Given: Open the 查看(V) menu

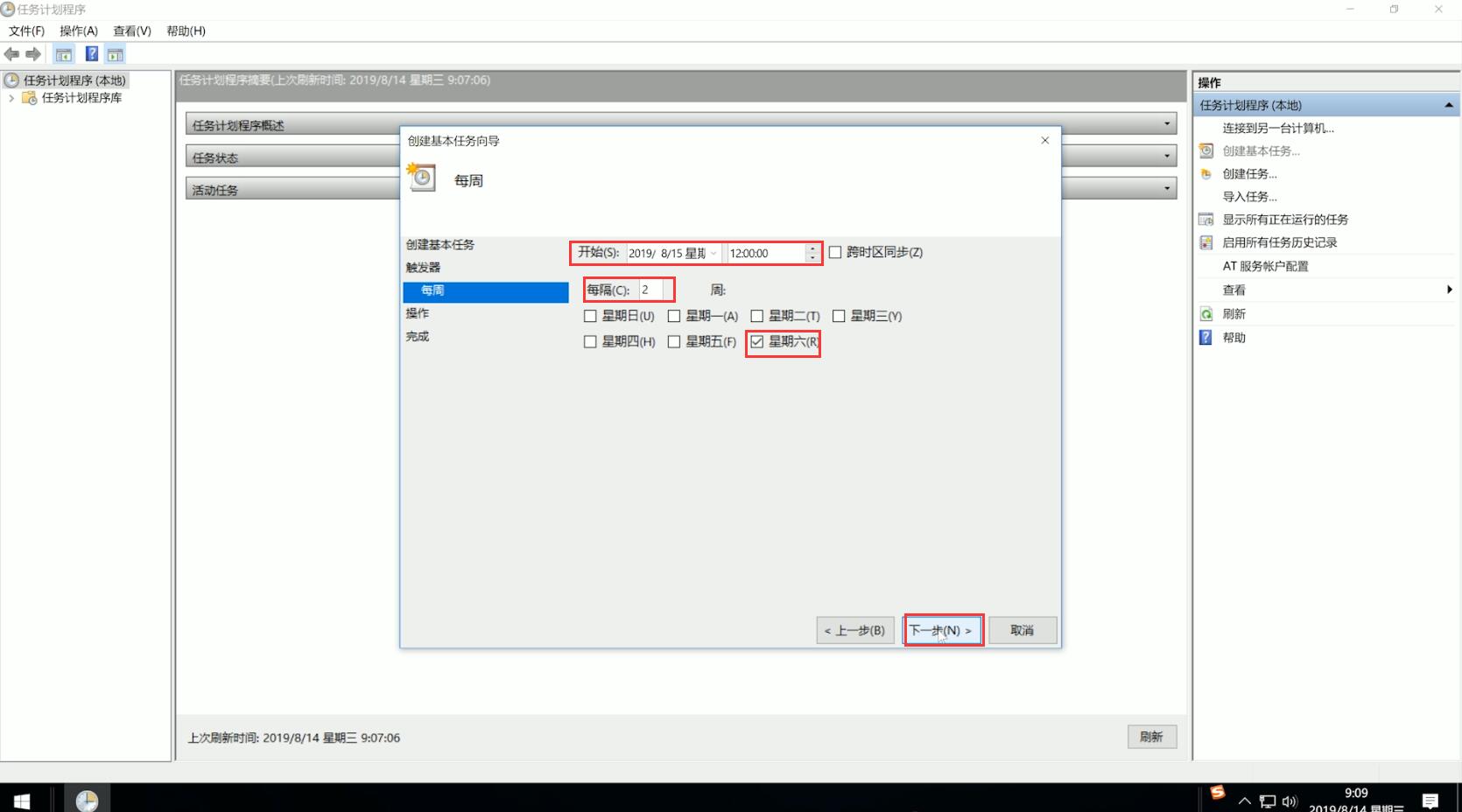Looking at the screenshot, I should (x=132, y=31).
